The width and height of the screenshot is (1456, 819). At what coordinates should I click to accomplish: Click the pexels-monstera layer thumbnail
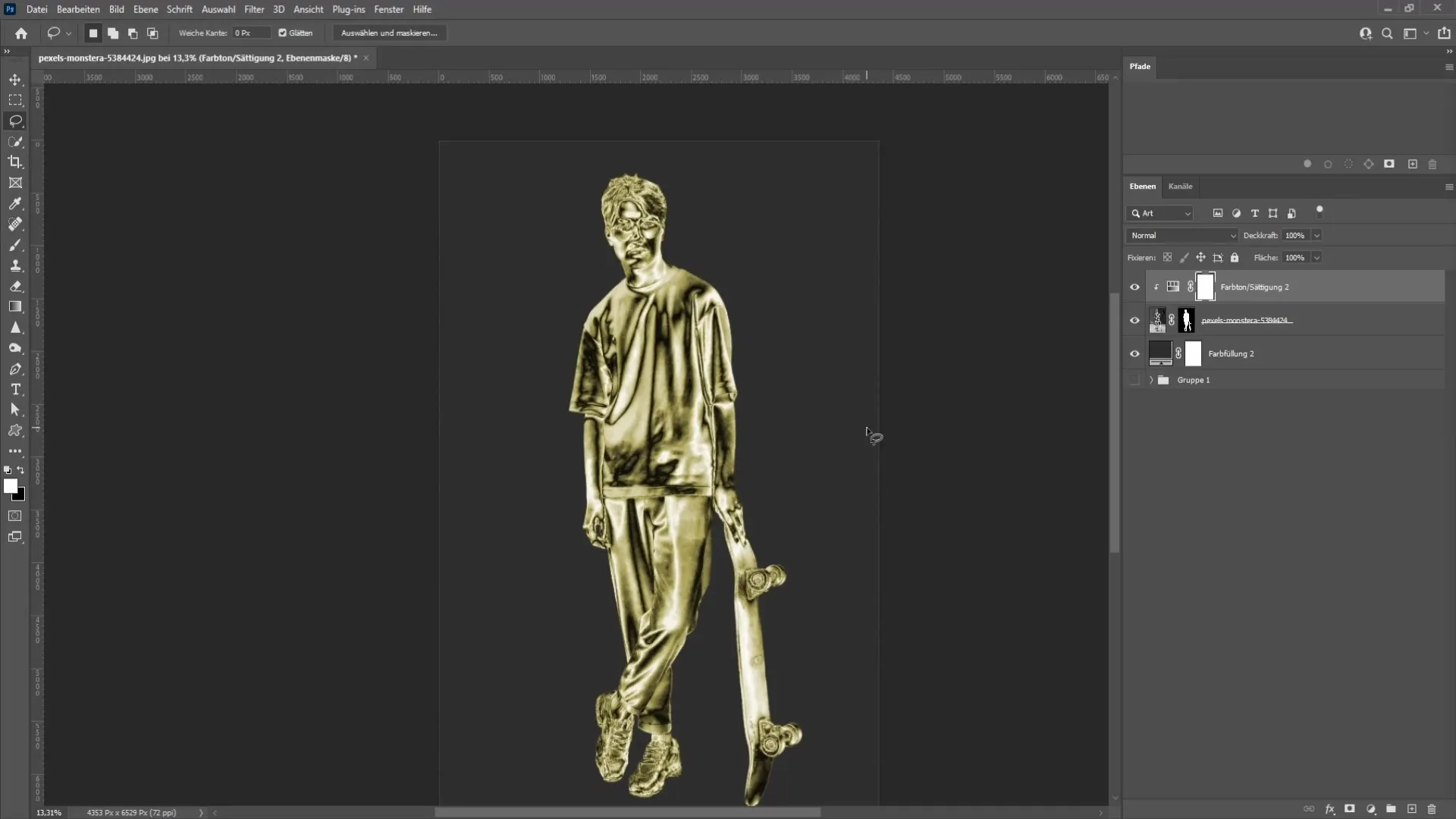tap(1158, 320)
